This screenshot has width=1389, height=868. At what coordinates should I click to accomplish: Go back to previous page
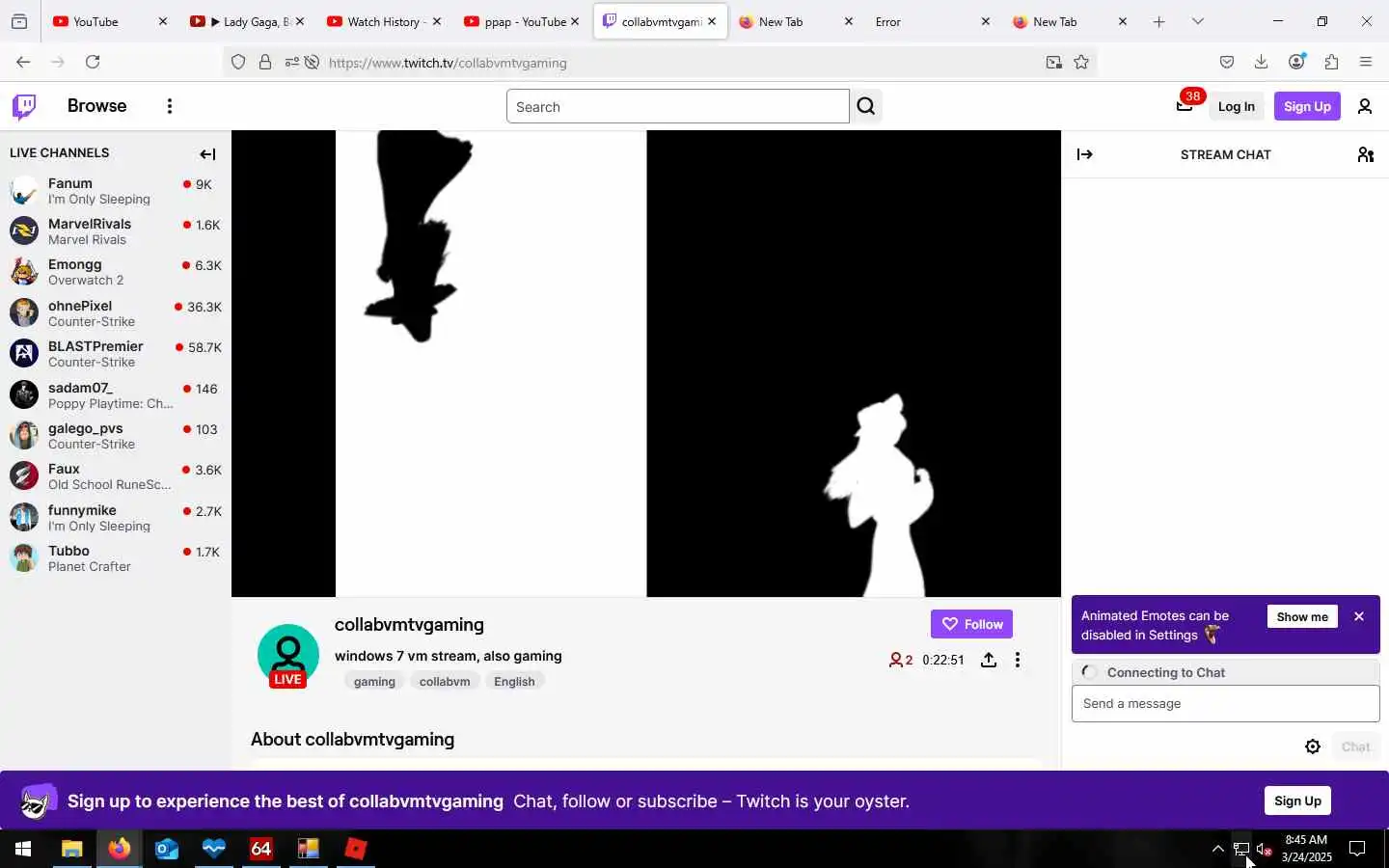[x=23, y=62]
